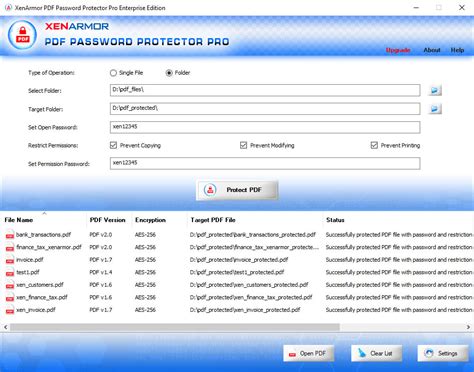Click the XenArmor PDF lock logo
The width and height of the screenshot is (474, 372).
pos(22,35)
